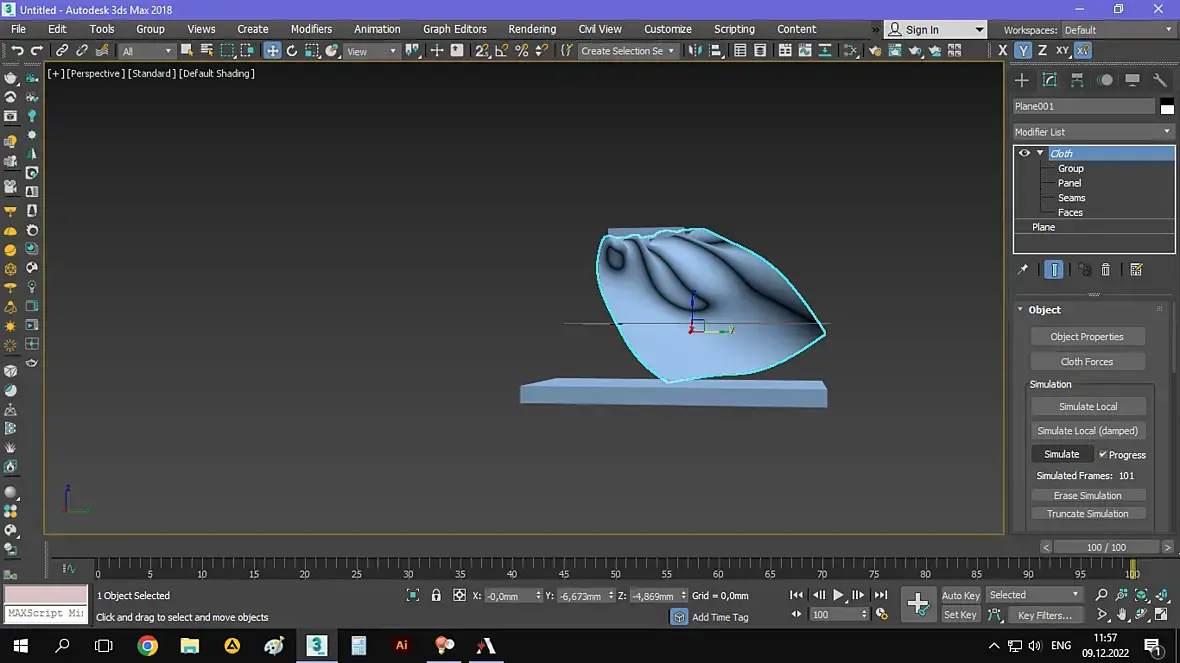Collapse the Cloth modifier tree
Viewport: 1180px width, 663px height.
point(1040,153)
